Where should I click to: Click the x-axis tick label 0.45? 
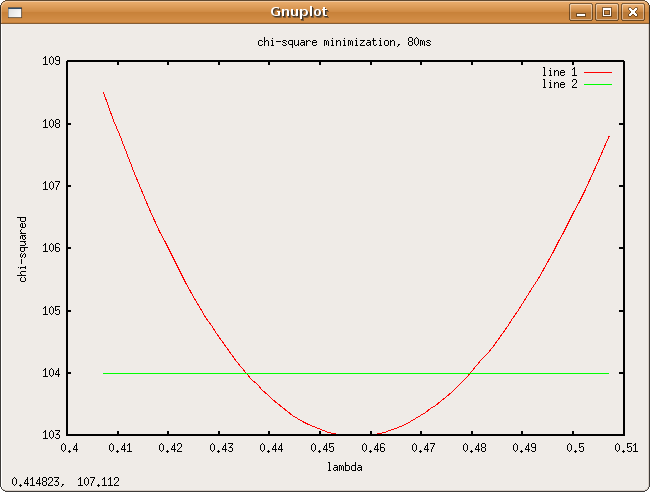[x=323, y=448]
